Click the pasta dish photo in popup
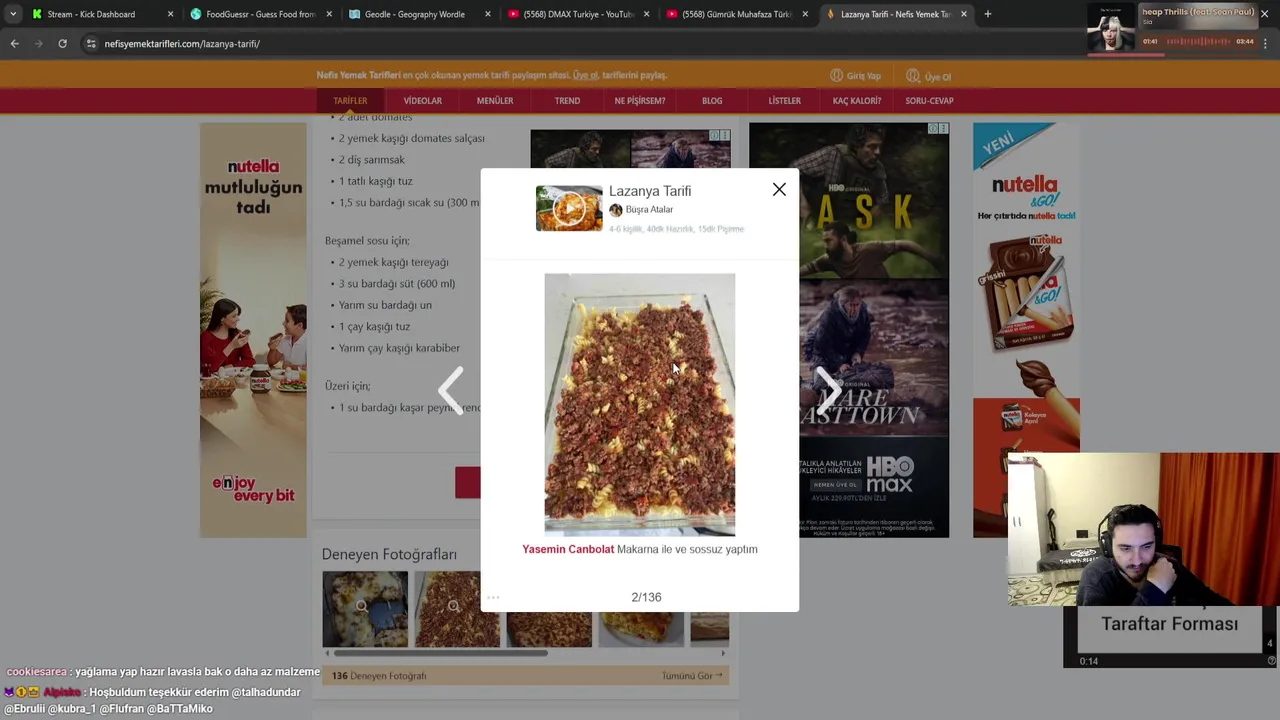This screenshot has height=720, width=1280. coord(640,404)
